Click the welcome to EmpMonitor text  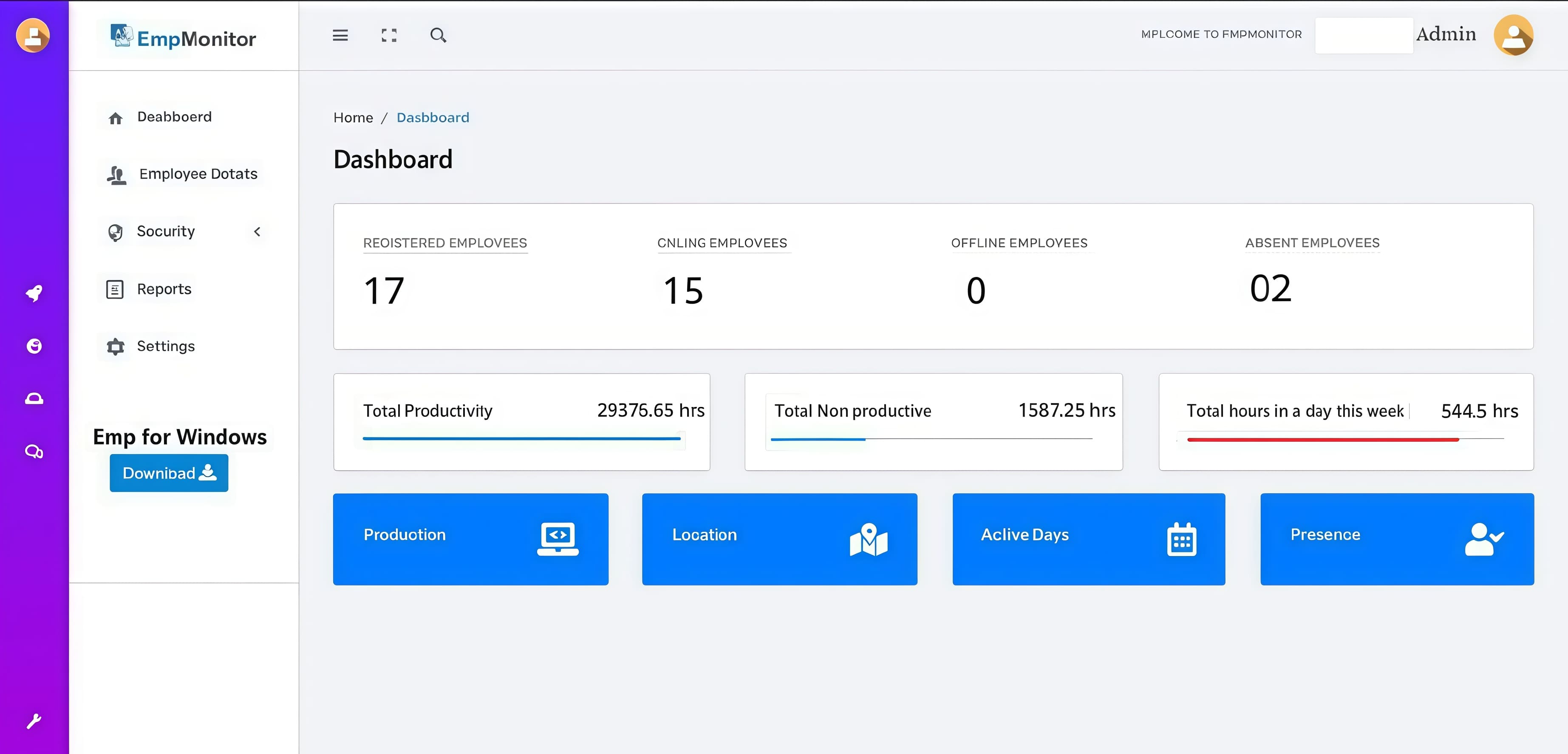1221,35
